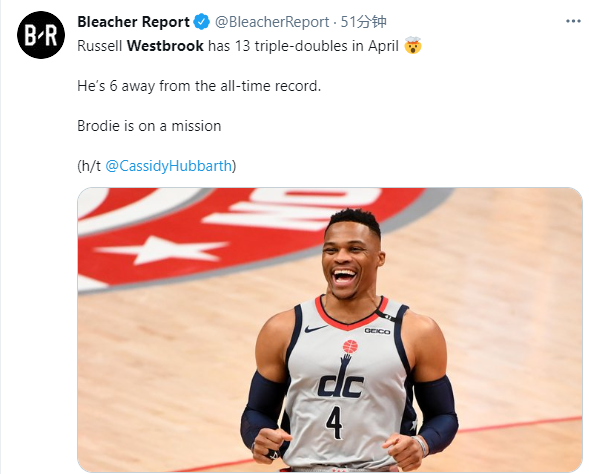Click the Nike swoosh on the jersey image

pyautogui.click(x=316, y=329)
